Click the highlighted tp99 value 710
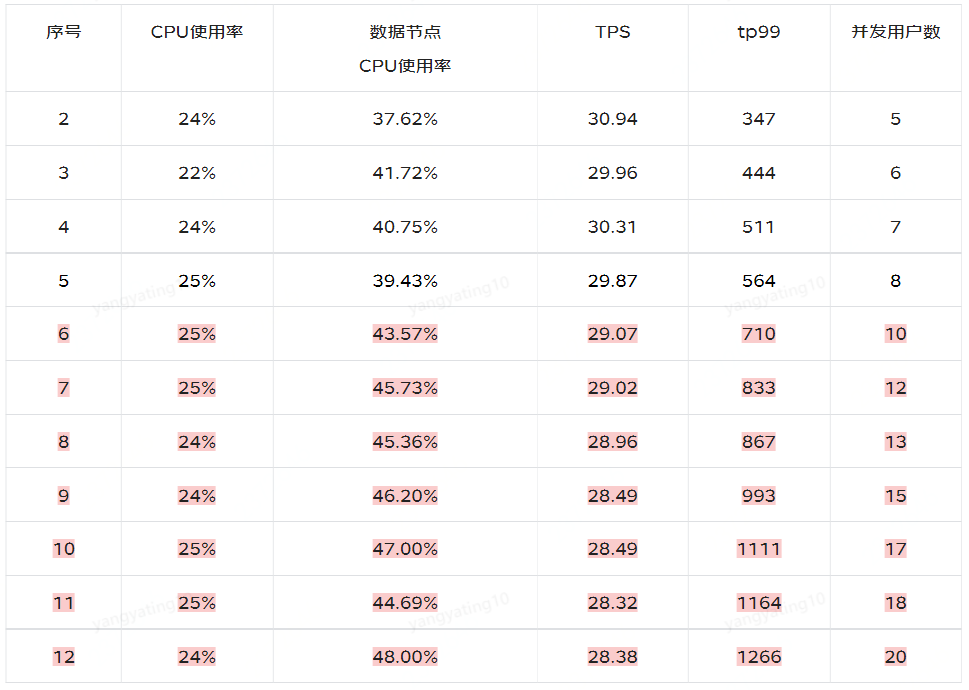This screenshot has width=969, height=690. [x=758, y=334]
